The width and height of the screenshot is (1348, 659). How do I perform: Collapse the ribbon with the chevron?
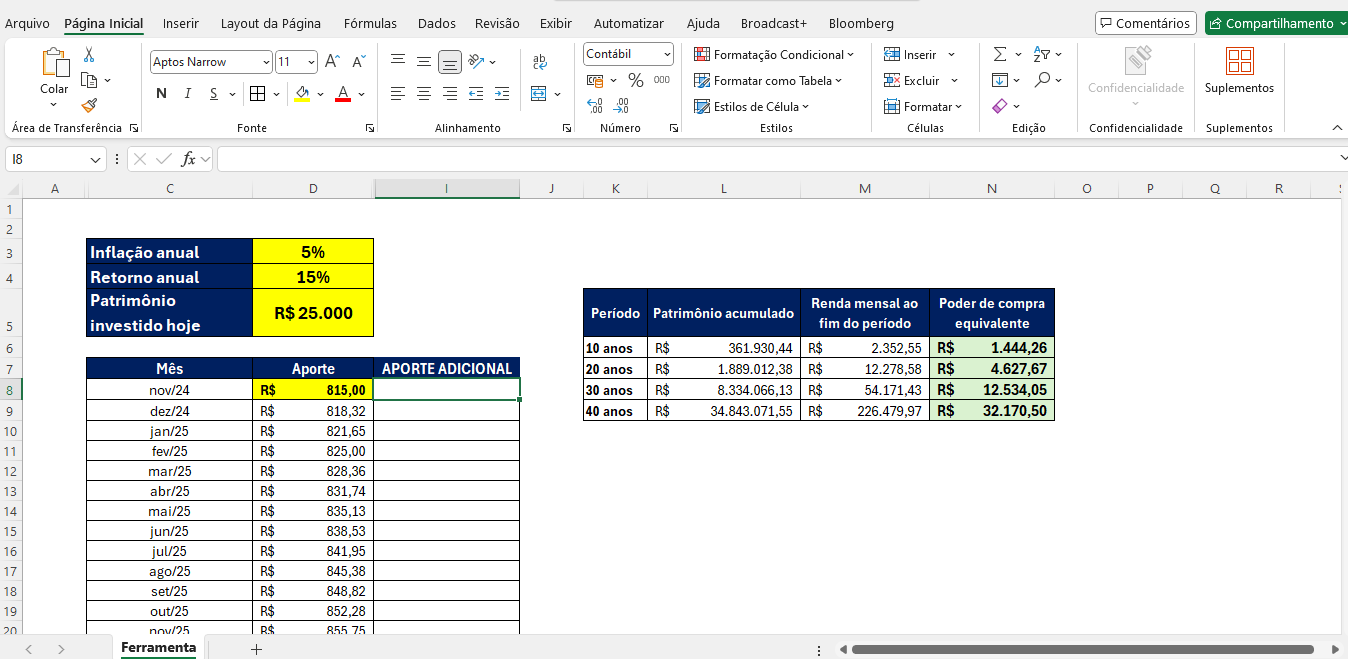click(1337, 128)
